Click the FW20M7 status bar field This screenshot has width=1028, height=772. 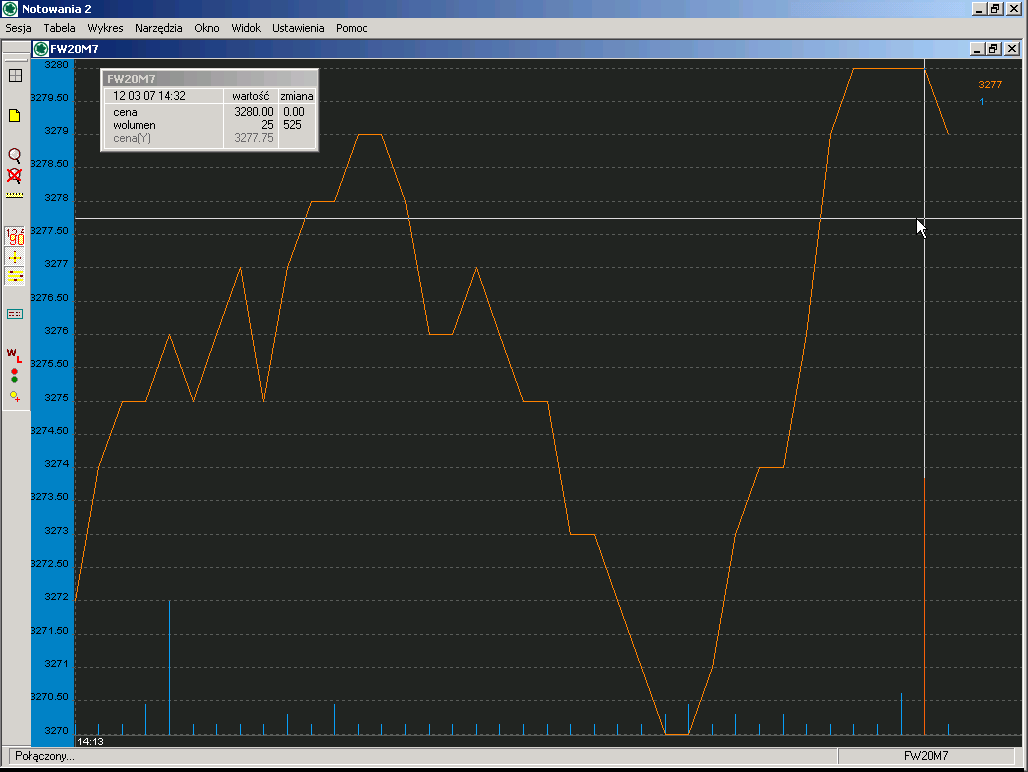point(925,756)
